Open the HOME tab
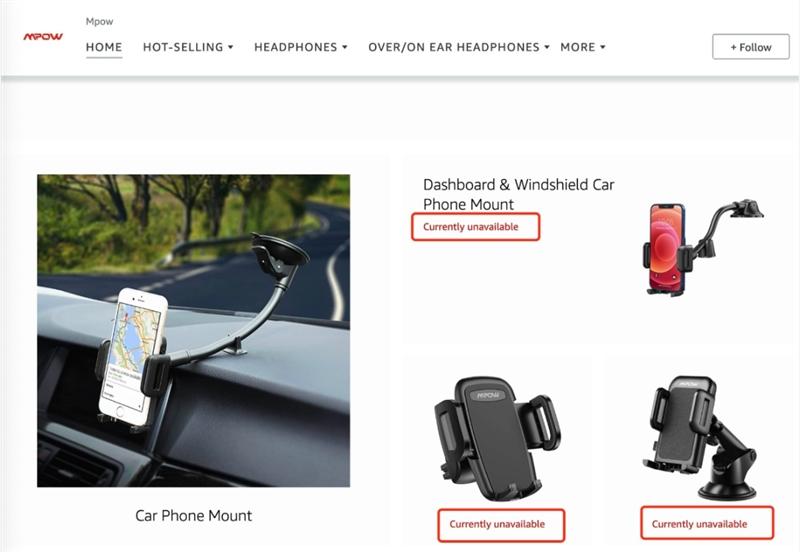The image size is (800, 552). [x=104, y=47]
